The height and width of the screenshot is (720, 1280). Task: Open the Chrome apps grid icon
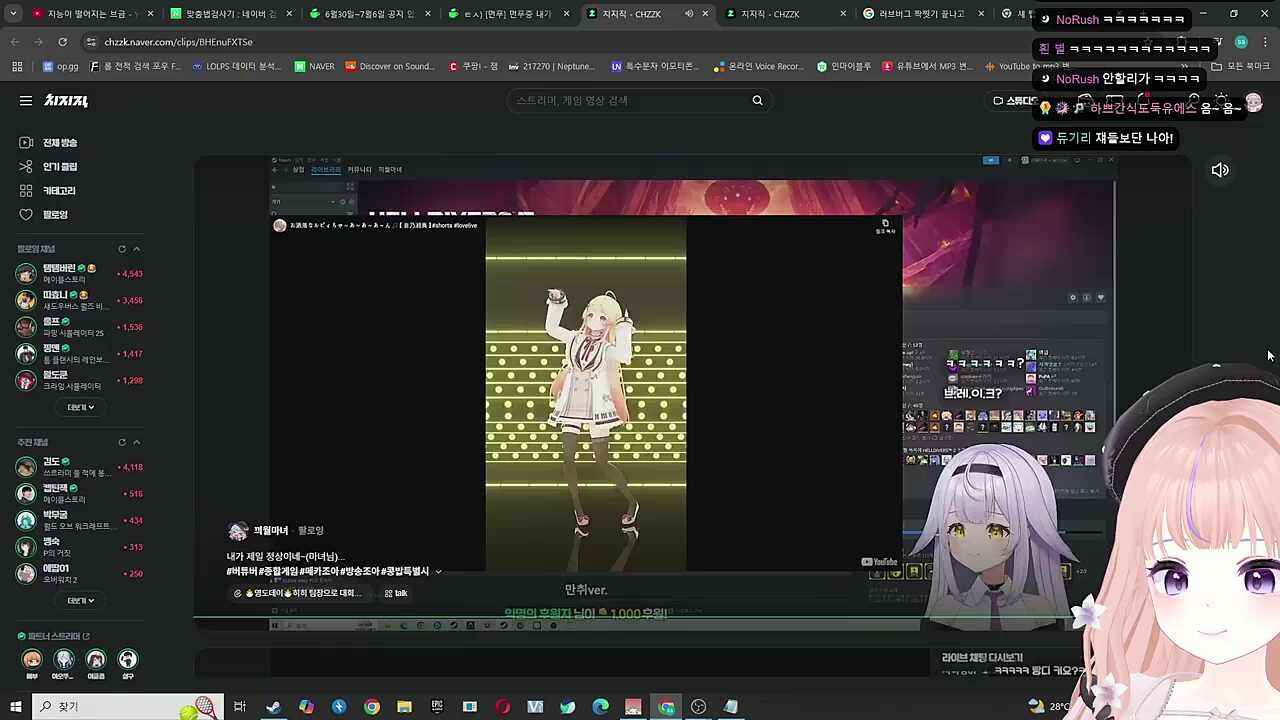17,67
